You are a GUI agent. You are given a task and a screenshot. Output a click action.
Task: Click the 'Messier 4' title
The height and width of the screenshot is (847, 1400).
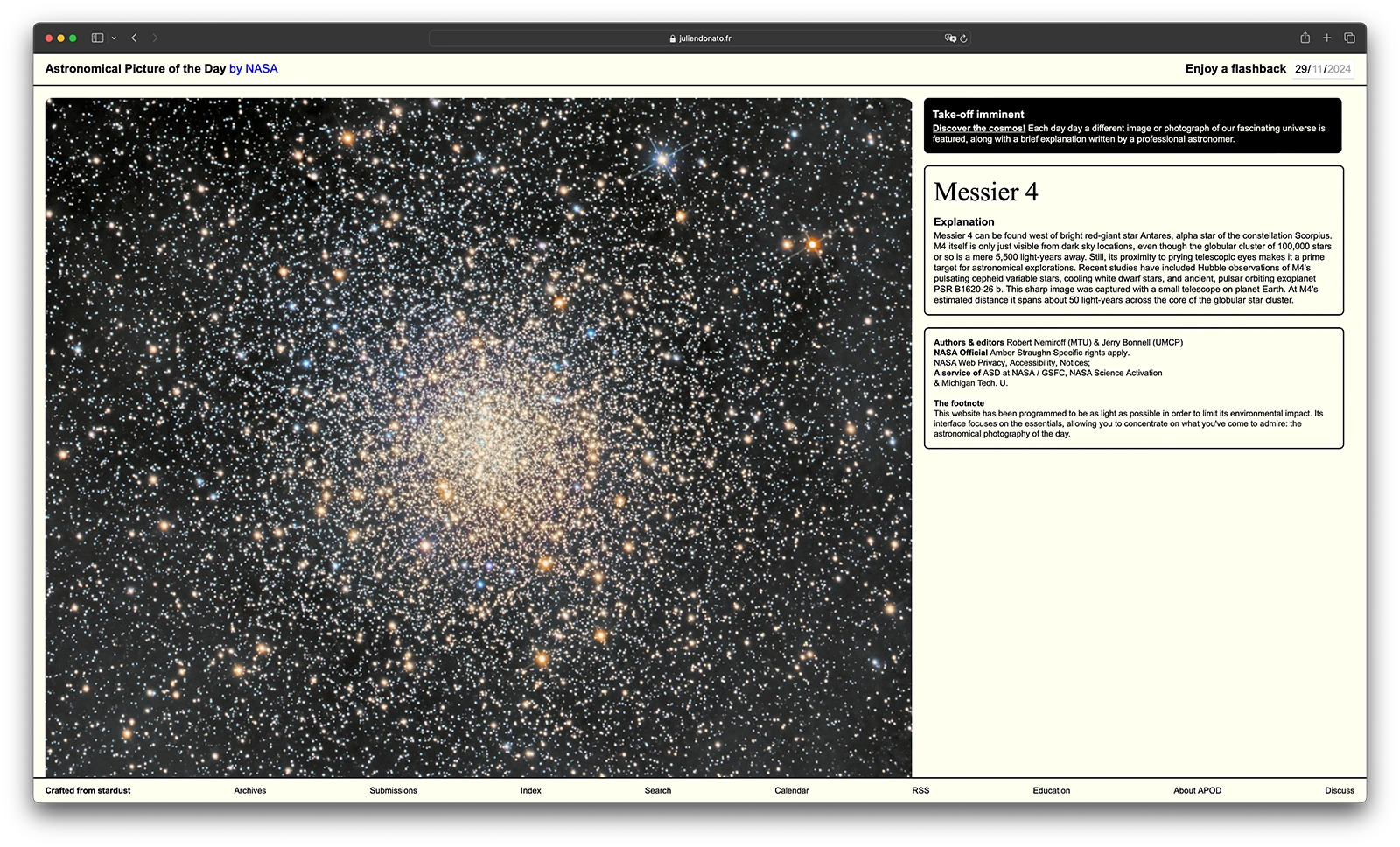coord(986,192)
